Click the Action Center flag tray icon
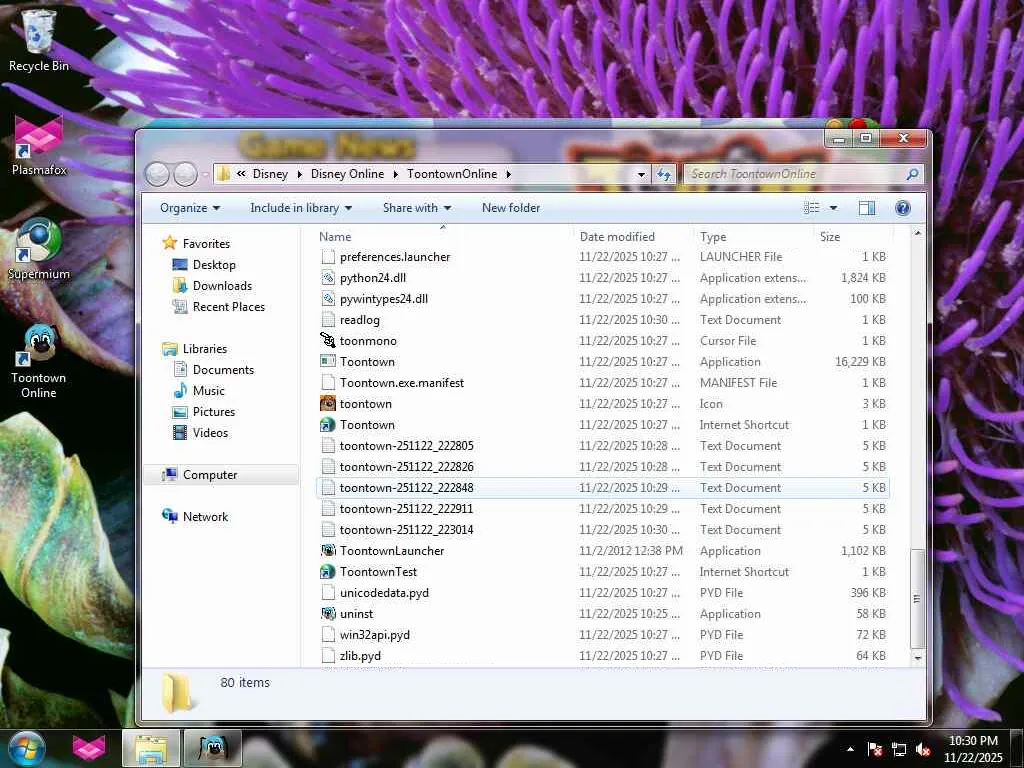The width and height of the screenshot is (1024, 768). 875,749
